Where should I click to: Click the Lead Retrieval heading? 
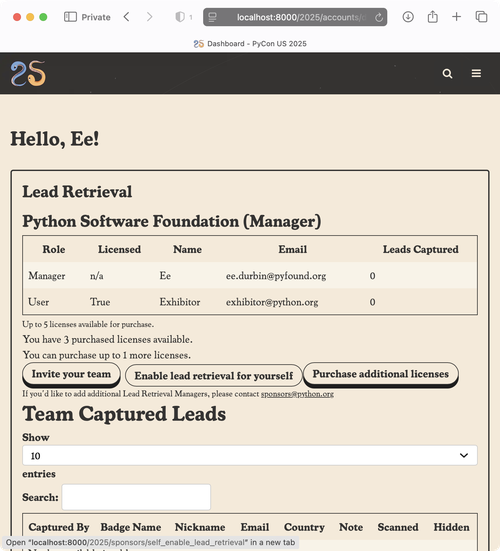pos(77,192)
